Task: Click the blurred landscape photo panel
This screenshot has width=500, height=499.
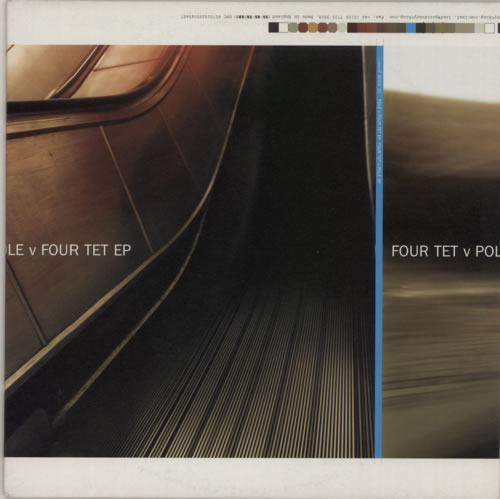Action: tap(441, 252)
